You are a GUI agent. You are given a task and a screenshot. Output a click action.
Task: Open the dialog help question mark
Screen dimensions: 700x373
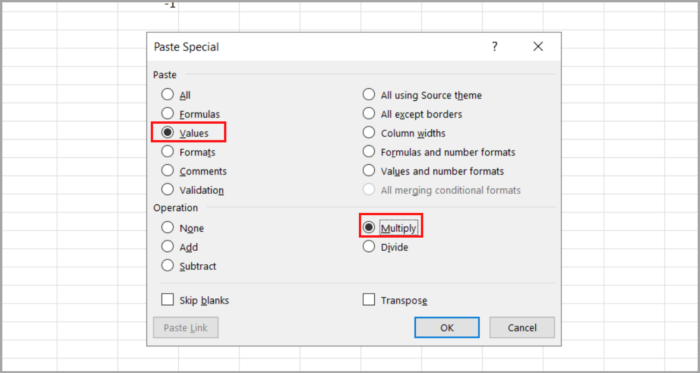tap(495, 46)
